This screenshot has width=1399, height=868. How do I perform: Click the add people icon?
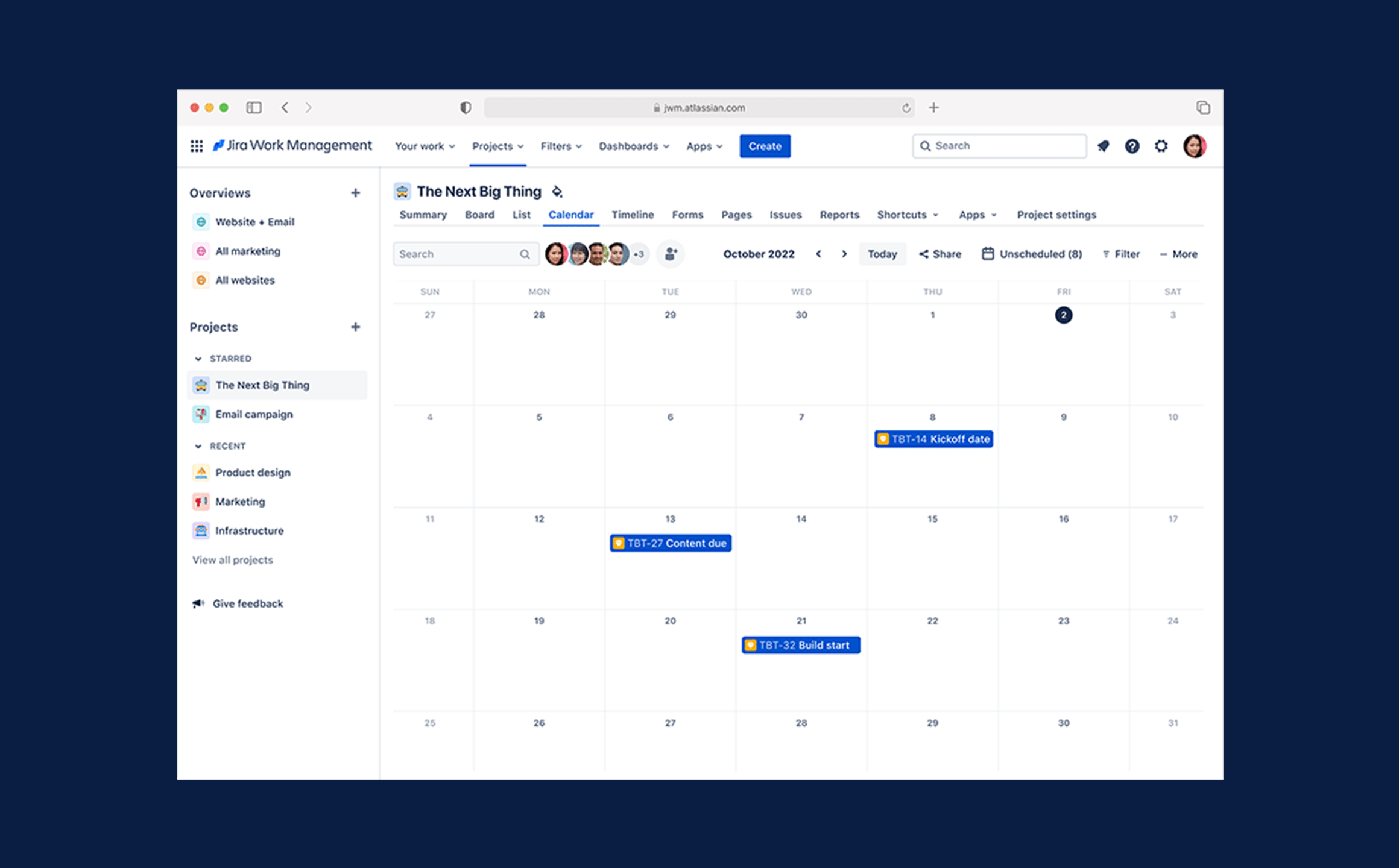click(671, 254)
